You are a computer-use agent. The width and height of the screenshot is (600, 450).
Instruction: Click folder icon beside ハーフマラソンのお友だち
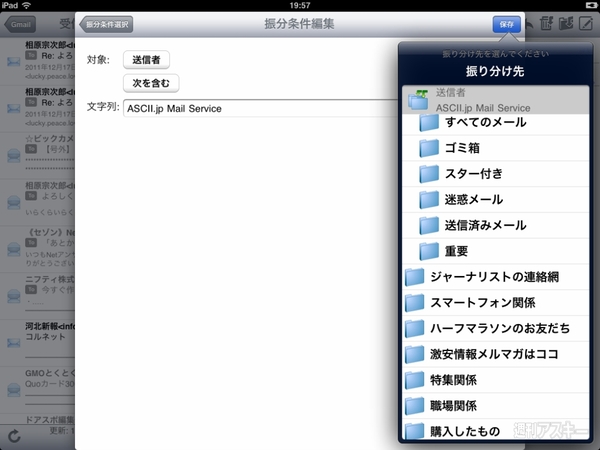click(414, 328)
